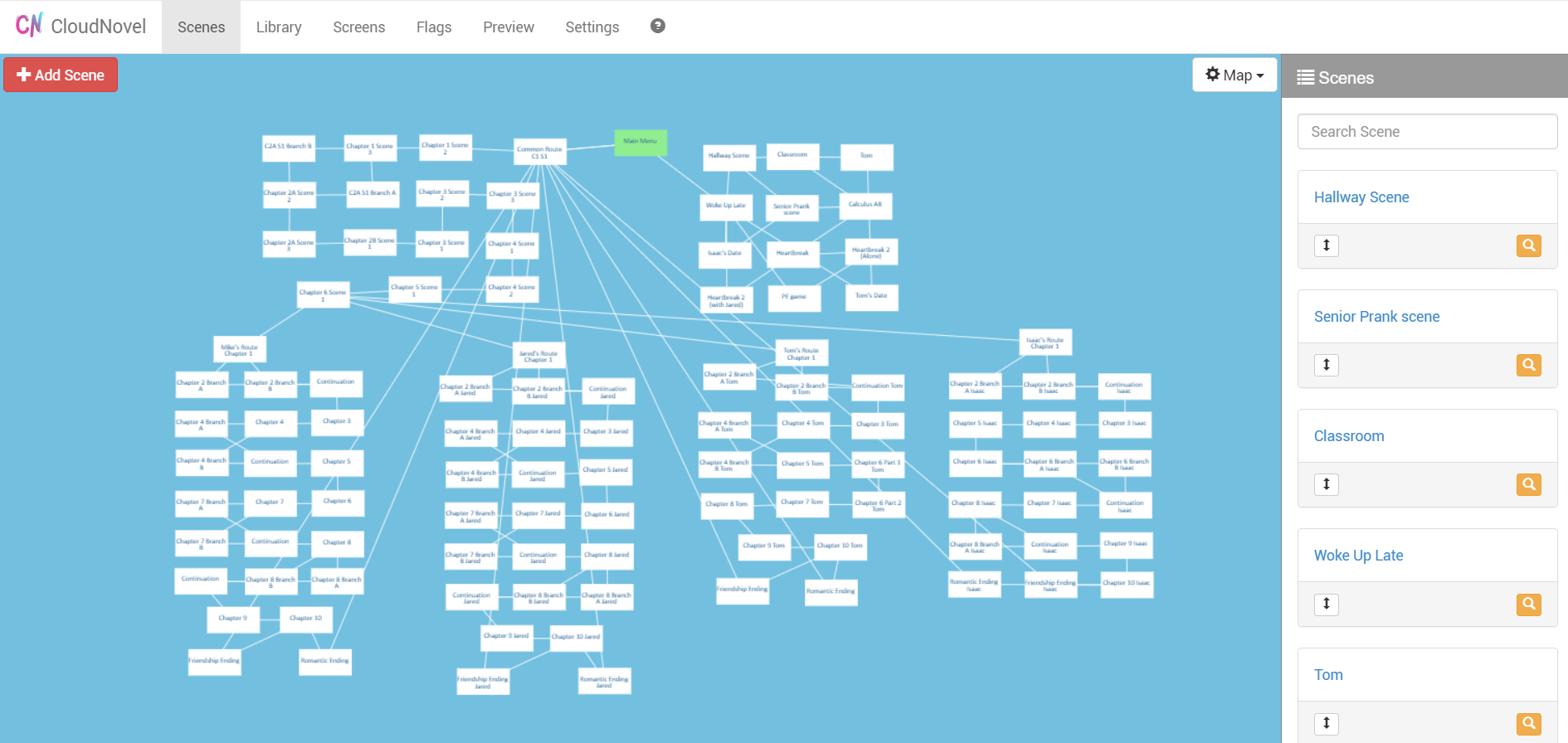
Task: Click the move arrow on Tom card
Action: pyautogui.click(x=1327, y=723)
